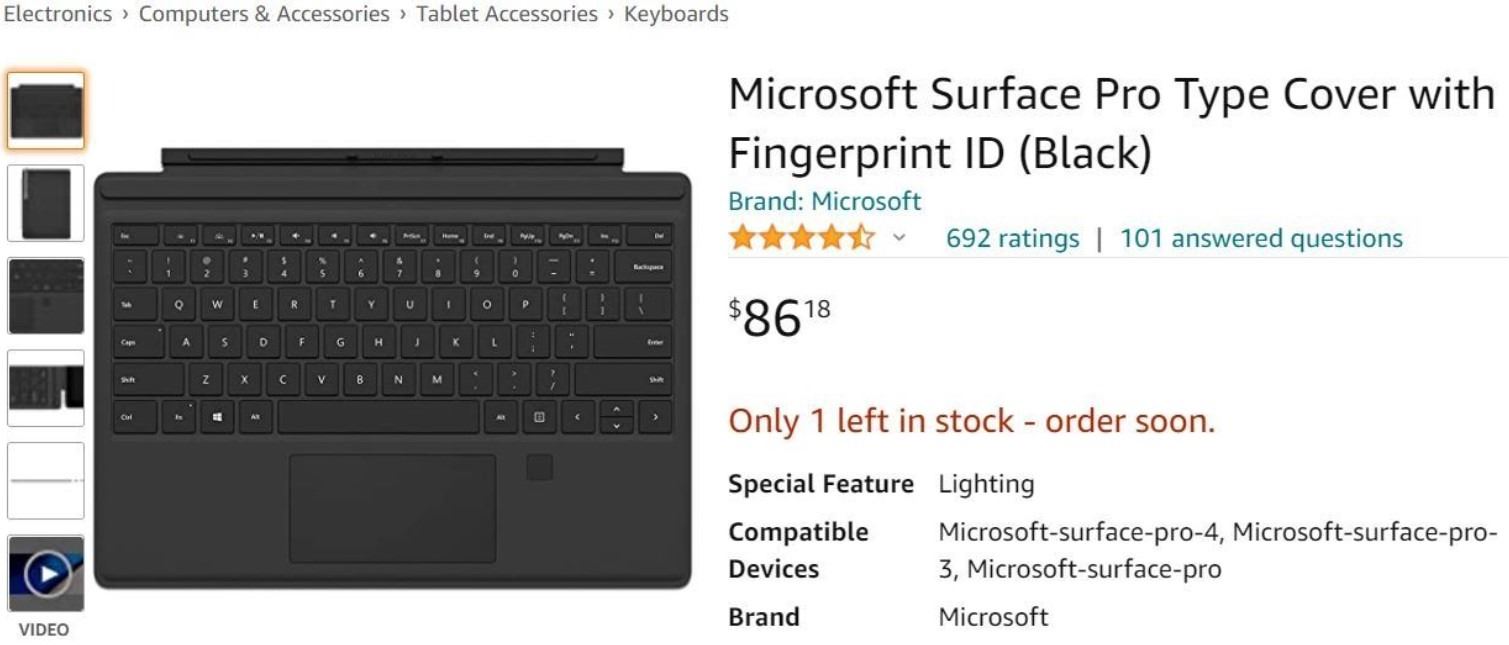Screen dimensions: 1509x645
Task: Expand the rating breakdown chevron
Action: point(899,238)
